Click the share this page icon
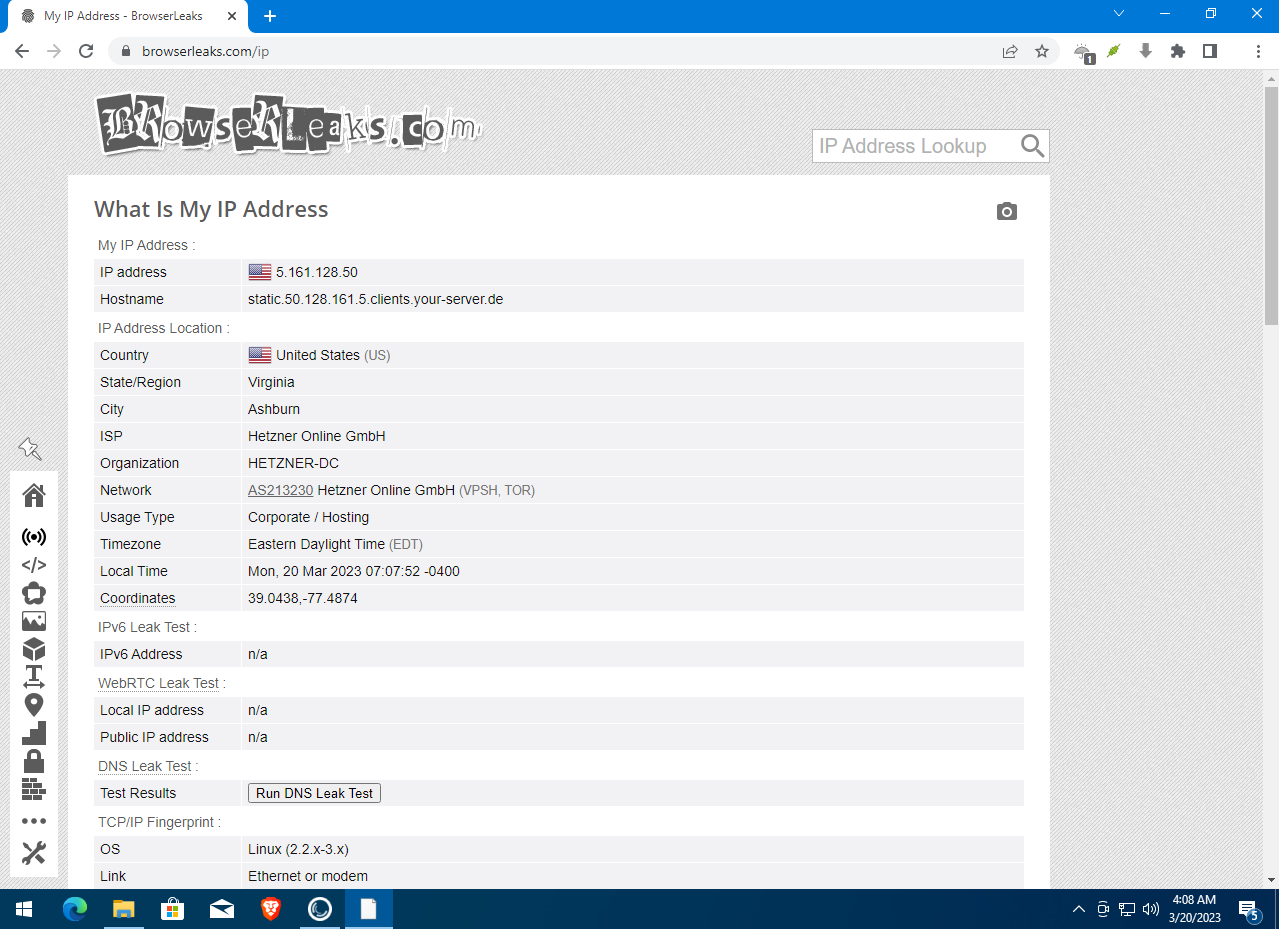1279x929 pixels. tap(1010, 51)
